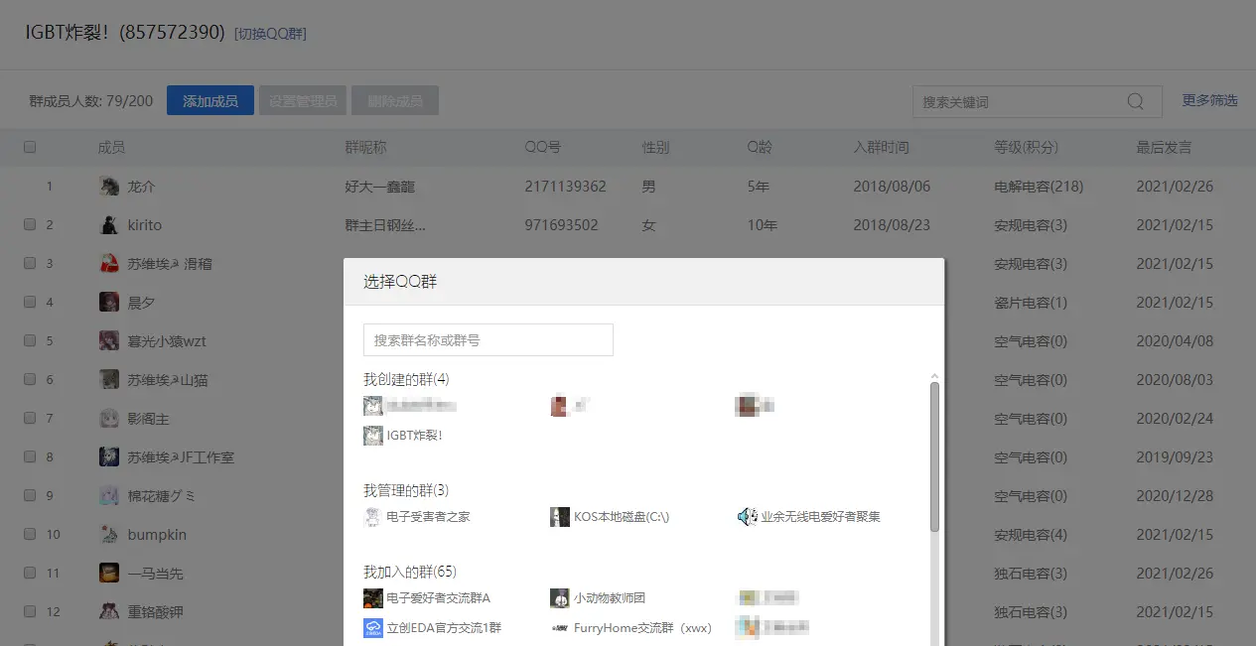
Task: Sort by Q龄 column header
Action: pyautogui.click(x=760, y=147)
